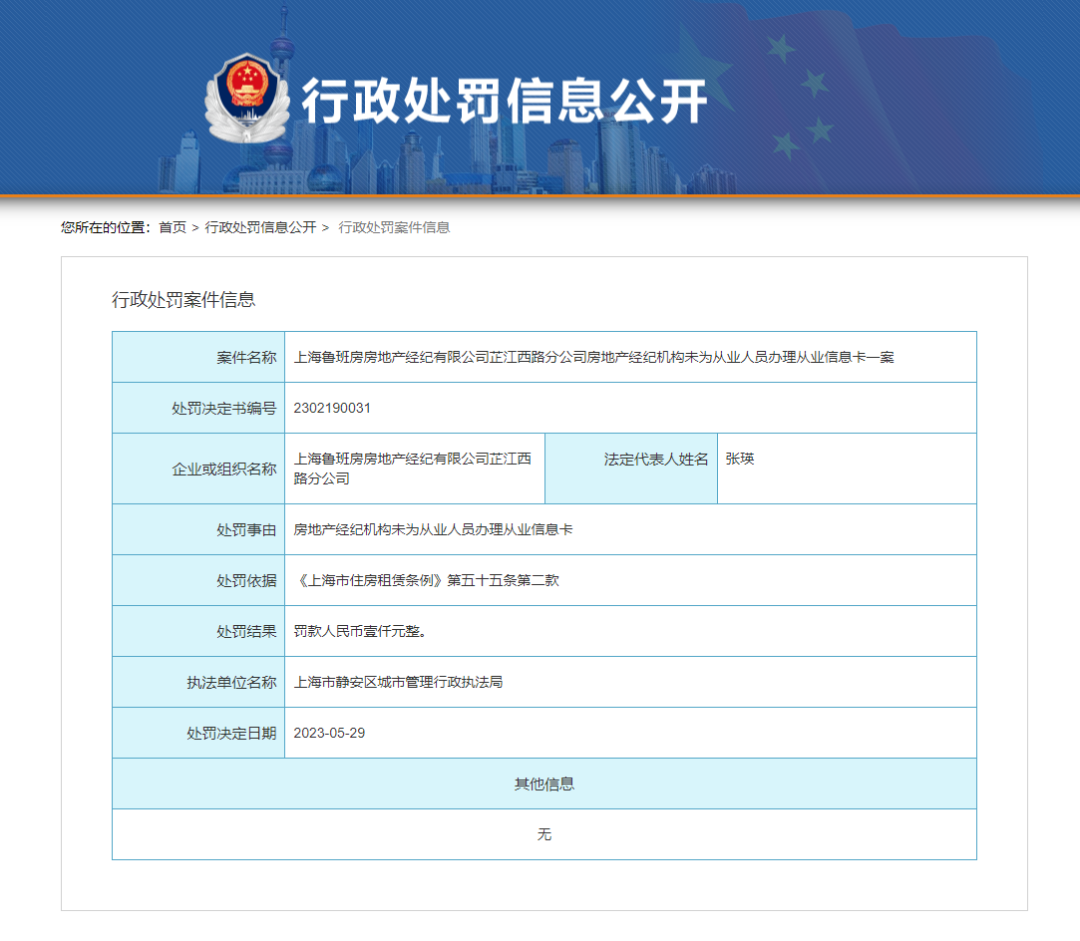Screen dimensions: 1080x941
Task: Select 《上海市住房租赁条例》第五十五条第二款 text
Action: [x=426, y=580]
